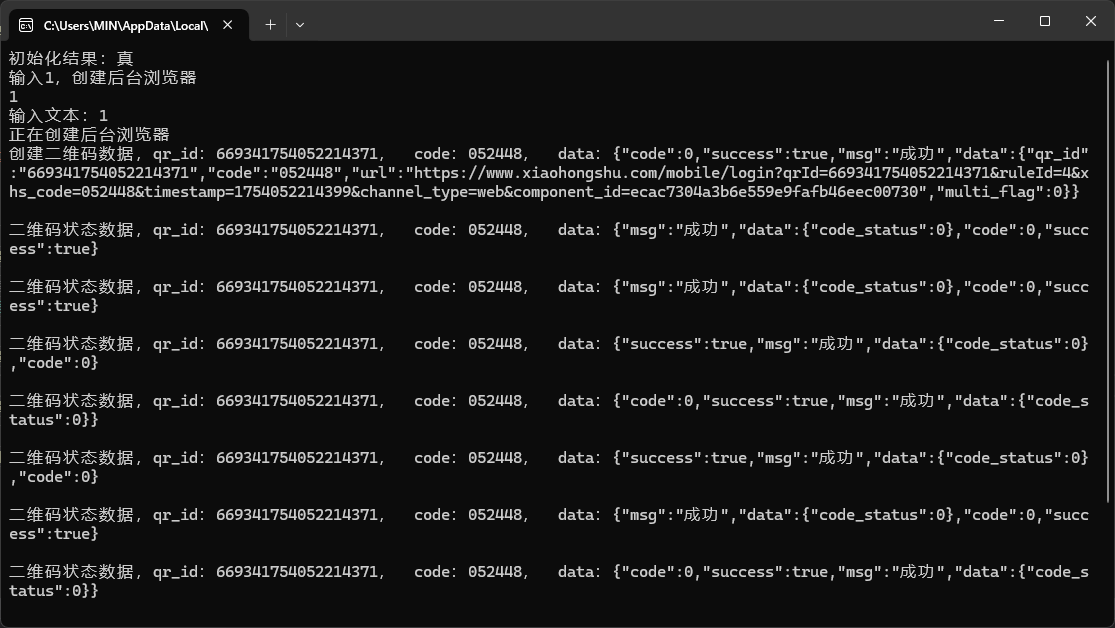Close the C:\Users\MIN\AppData\Local tab
Image resolution: width=1115 pixels, height=628 pixels.
pos(228,25)
